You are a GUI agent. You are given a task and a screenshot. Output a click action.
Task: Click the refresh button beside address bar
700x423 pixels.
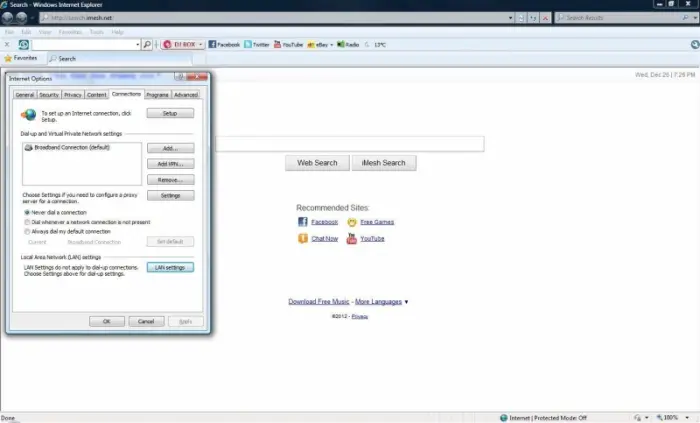533,18
